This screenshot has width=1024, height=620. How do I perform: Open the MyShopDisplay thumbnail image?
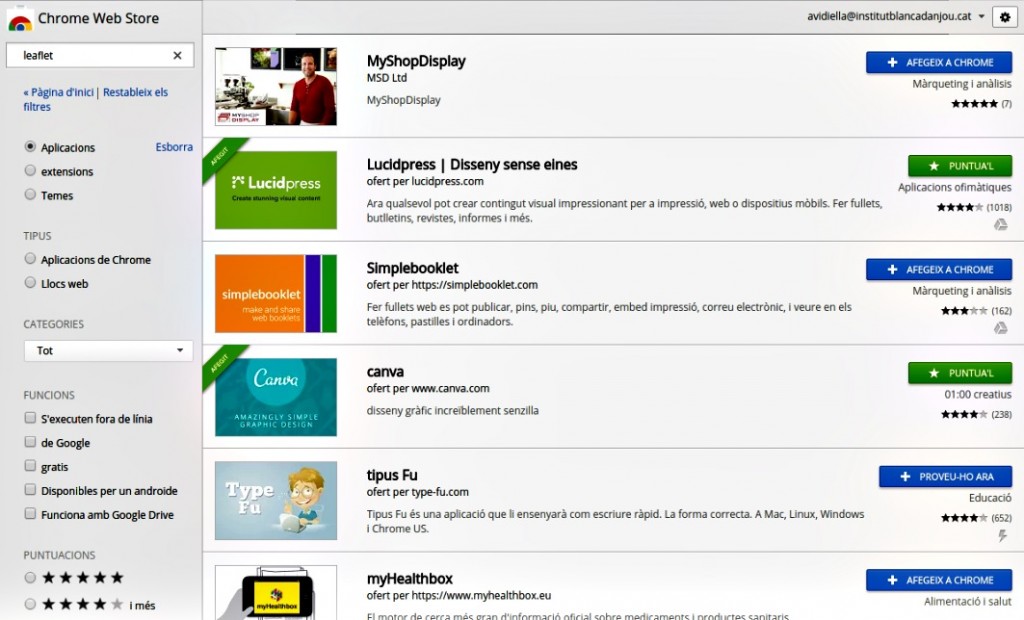click(x=276, y=86)
